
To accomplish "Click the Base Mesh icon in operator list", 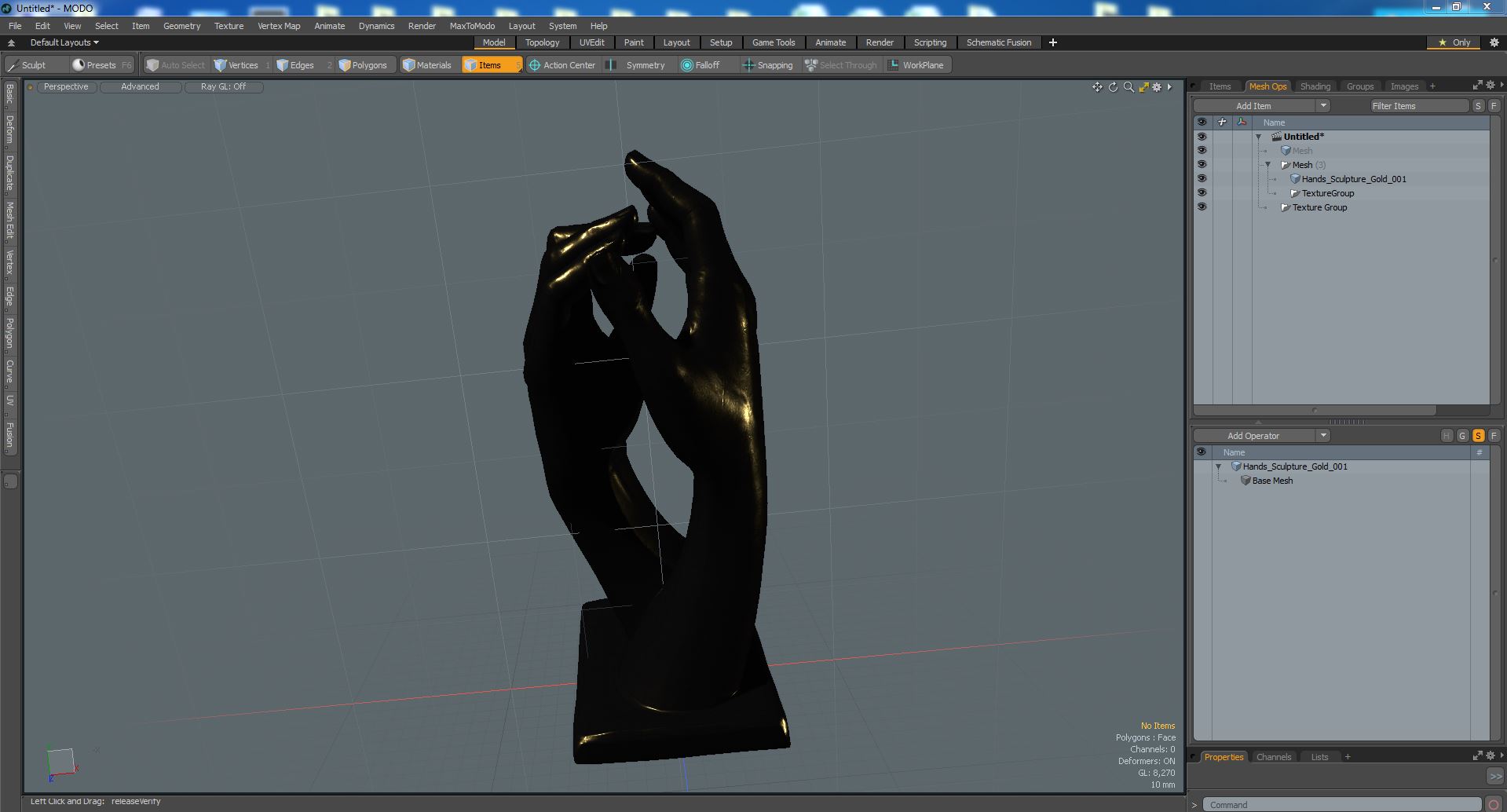I will coord(1245,481).
